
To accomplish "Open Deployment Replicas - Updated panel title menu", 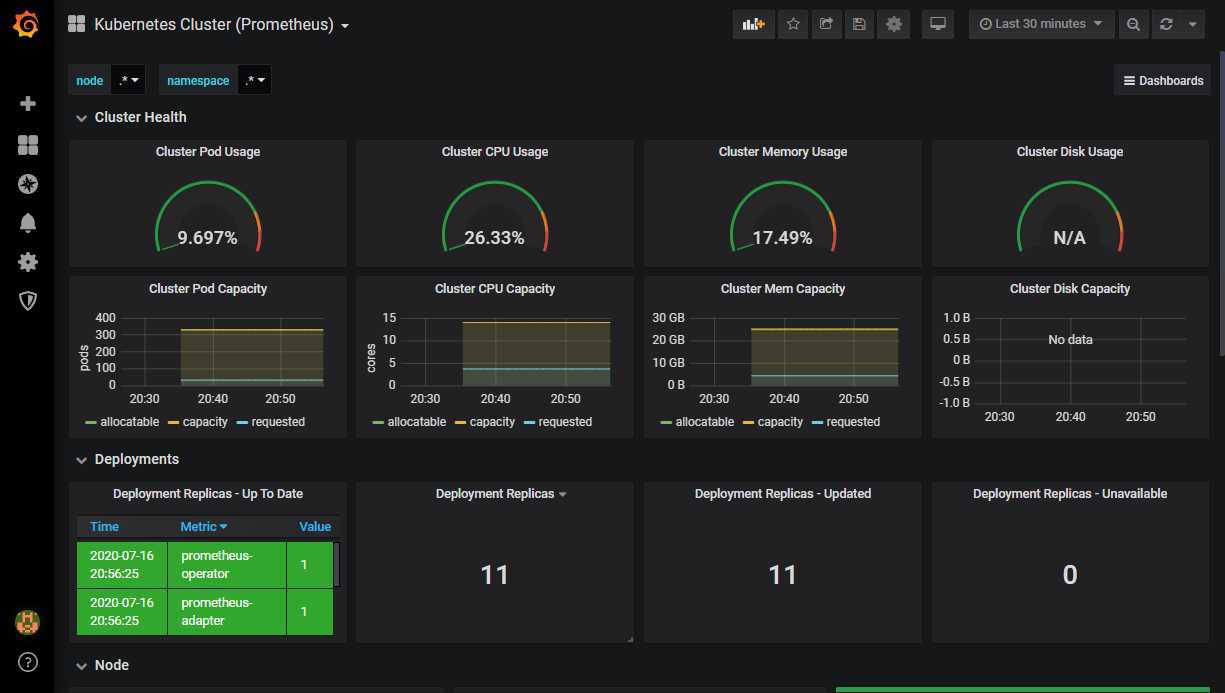I will point(783,494).
